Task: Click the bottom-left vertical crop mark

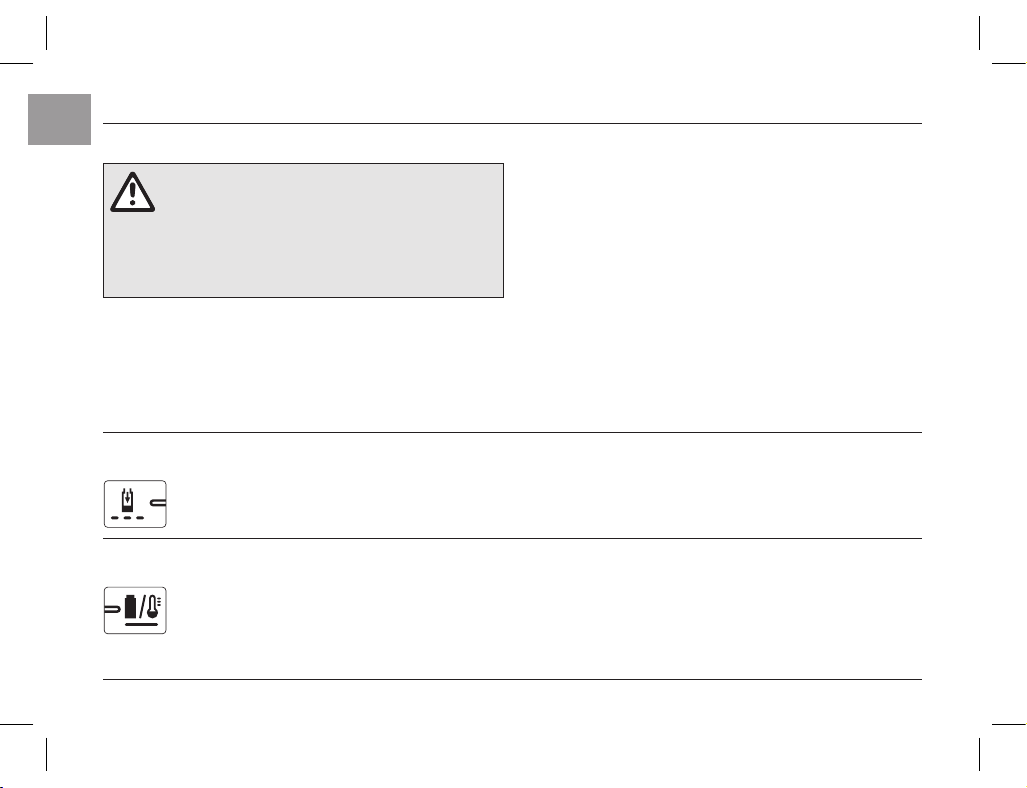Action: [47, 755]
